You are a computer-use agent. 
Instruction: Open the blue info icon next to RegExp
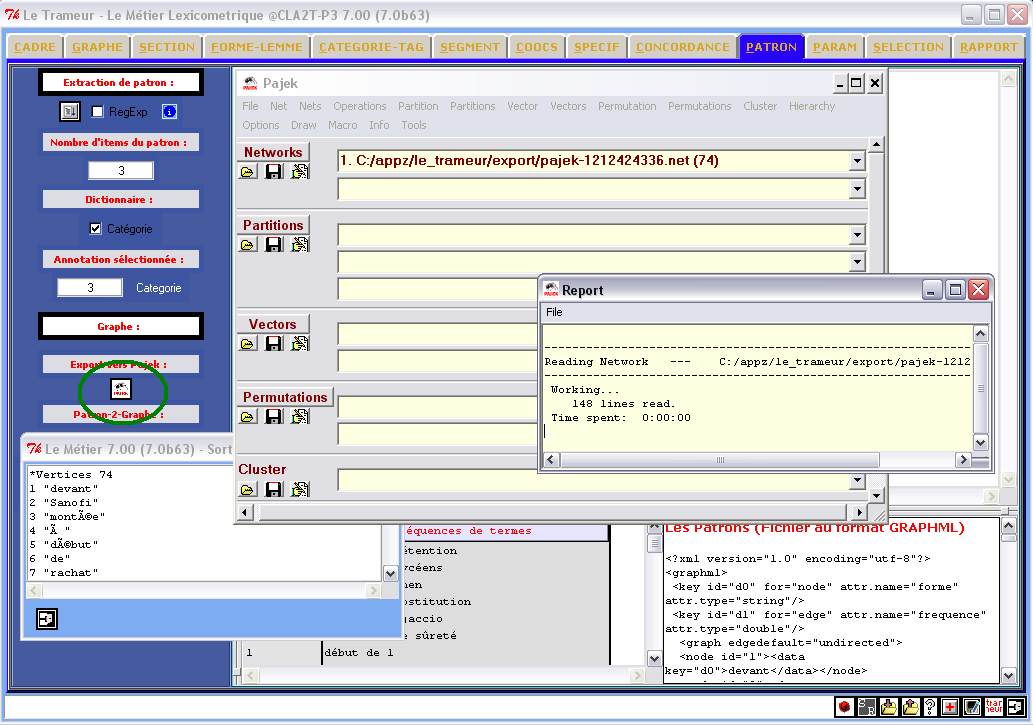(169, 111)
